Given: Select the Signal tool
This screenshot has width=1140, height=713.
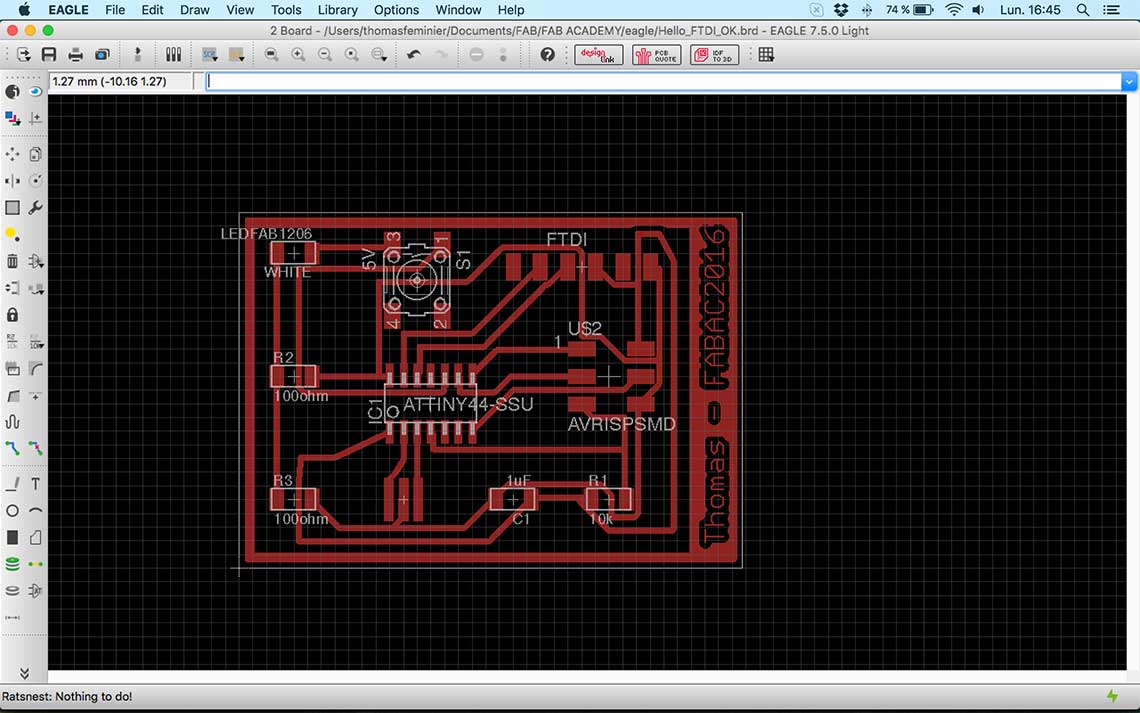Looking at the screenshot, I should click(35, 564).
